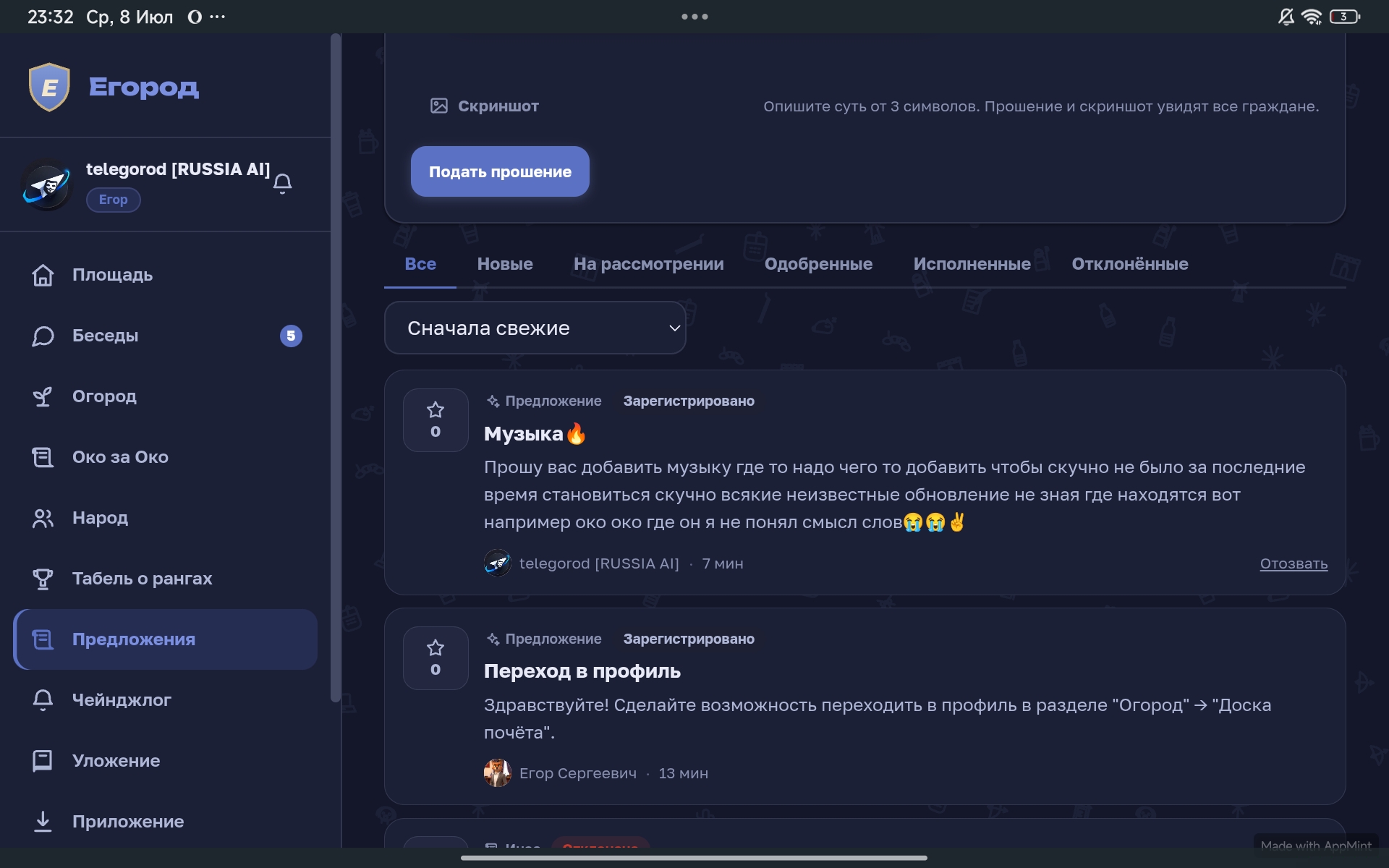Open Переход в профиль proposal title
Screen dimensions: 1389x868
coord(582,671)
